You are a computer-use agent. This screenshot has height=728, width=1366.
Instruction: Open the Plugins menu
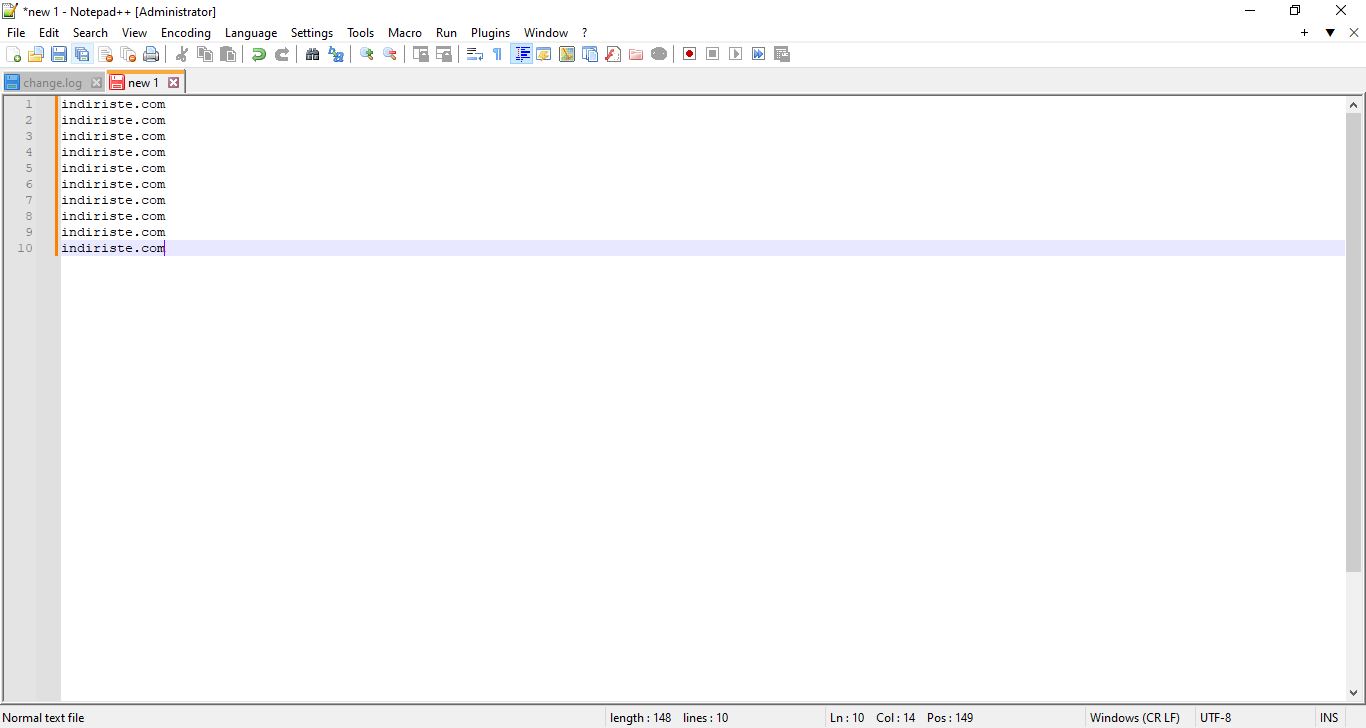(x=490, y=33)
